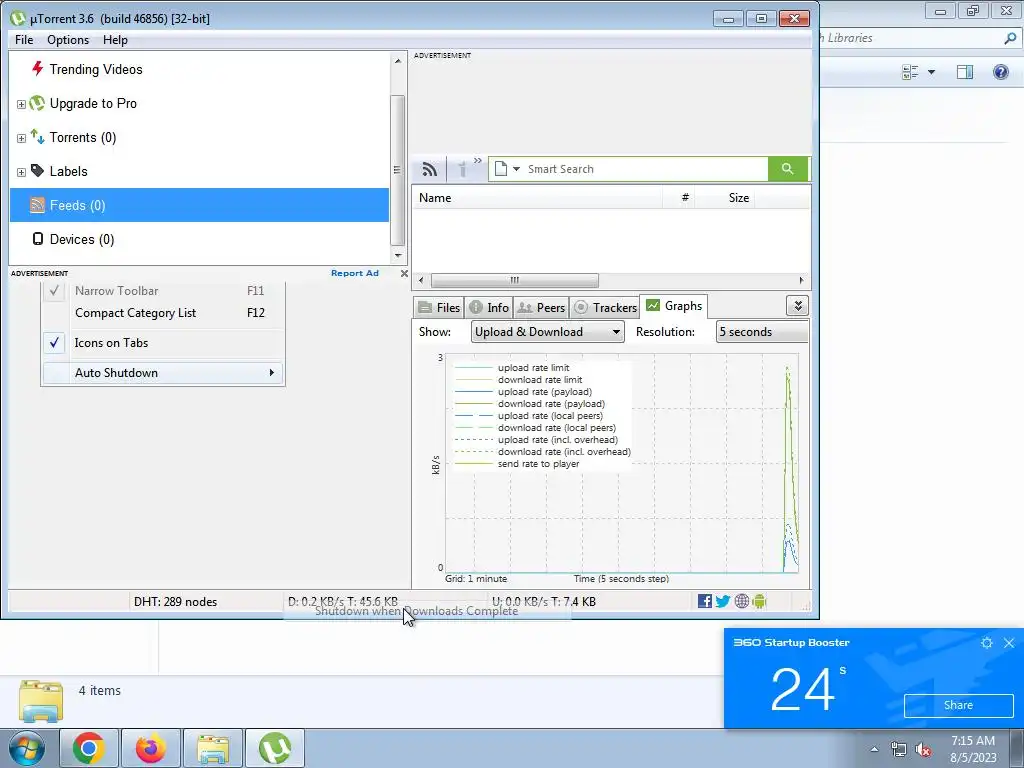Click the uTorrent taskbar icon
This screenshot has width=1024, height=768.
275,748
